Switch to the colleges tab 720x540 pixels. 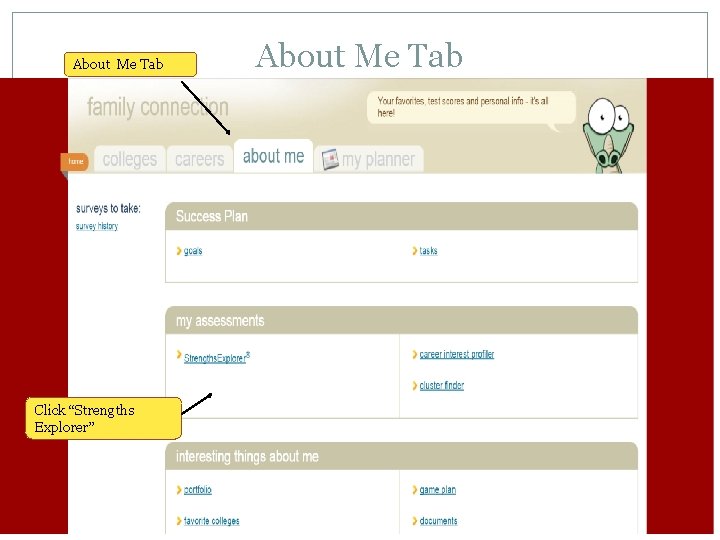click(x=129, y=159)
